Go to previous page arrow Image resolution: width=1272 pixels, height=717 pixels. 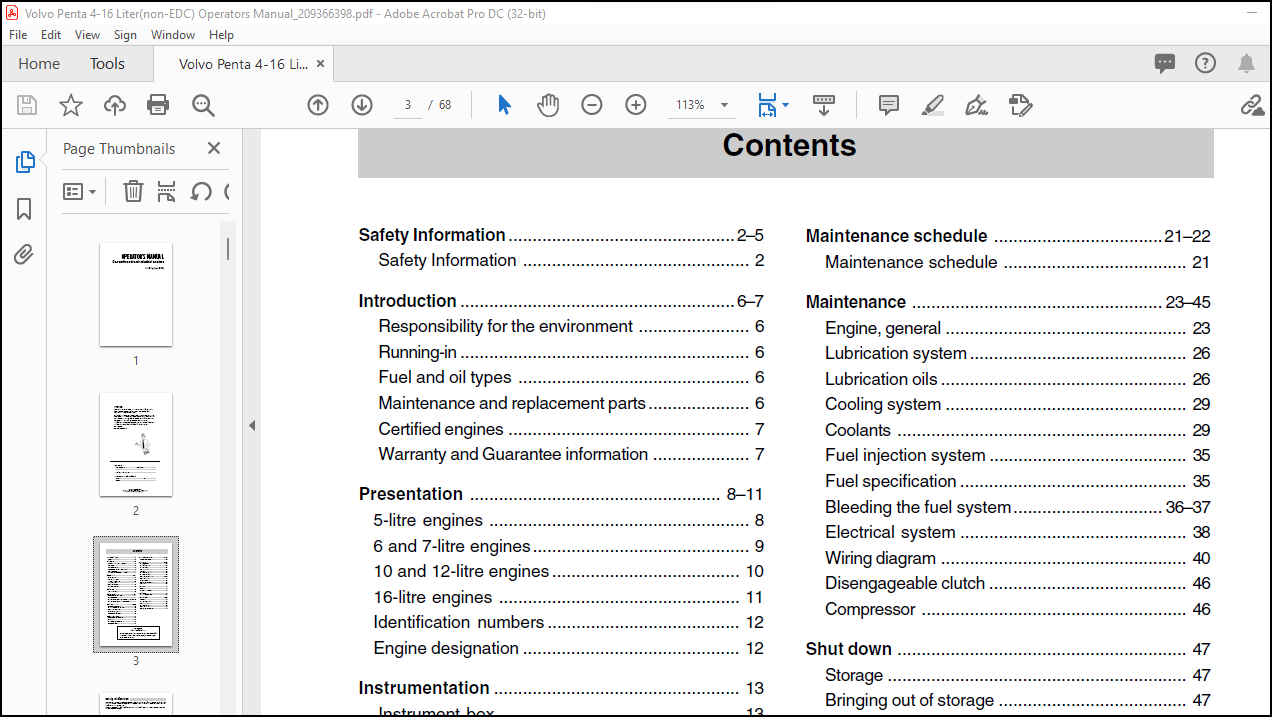pos(318,105)
